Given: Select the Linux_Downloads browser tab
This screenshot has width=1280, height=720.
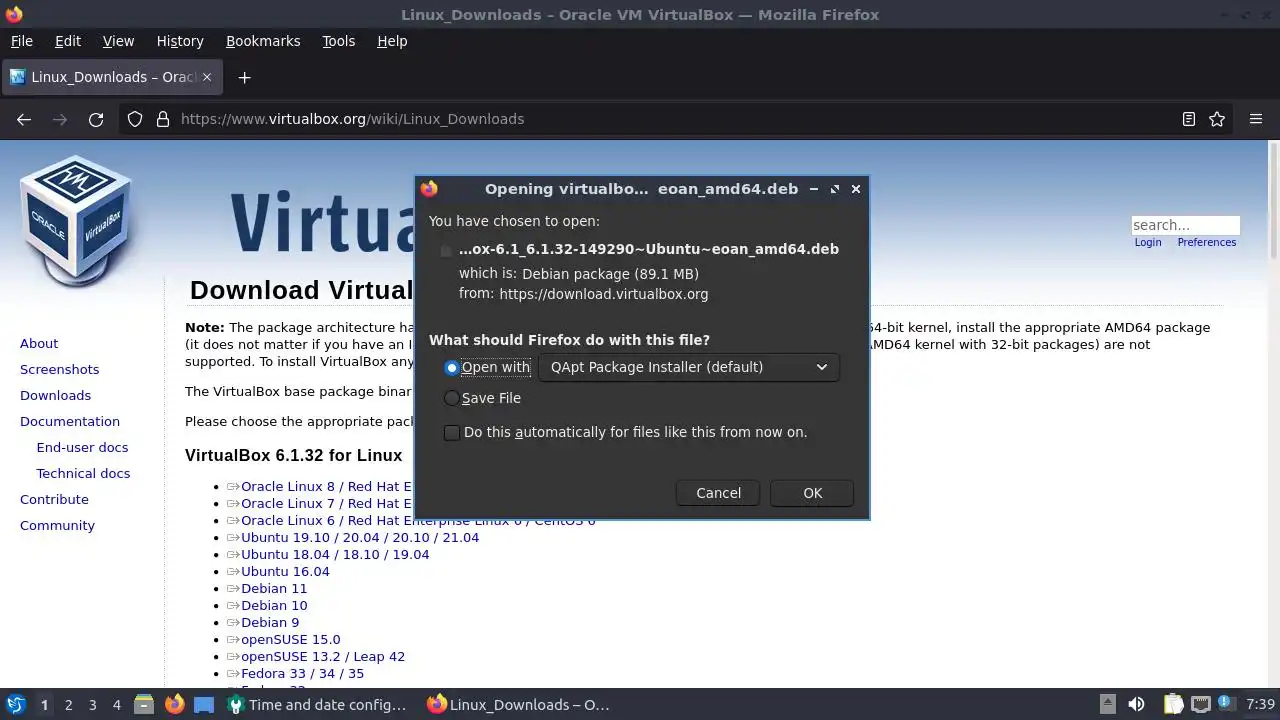Looking at the screenshot, I should point(111,77).
